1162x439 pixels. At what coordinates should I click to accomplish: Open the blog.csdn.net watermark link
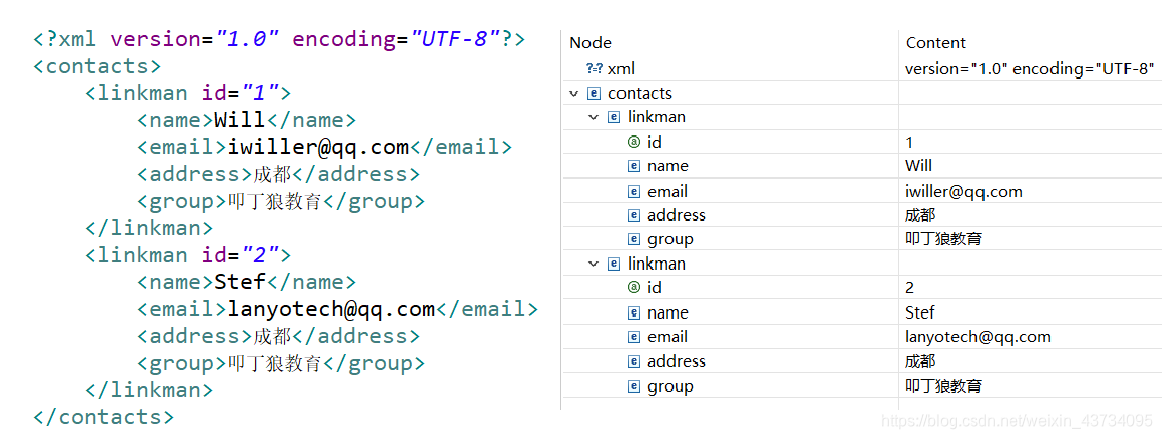(x=1016, y=422)
